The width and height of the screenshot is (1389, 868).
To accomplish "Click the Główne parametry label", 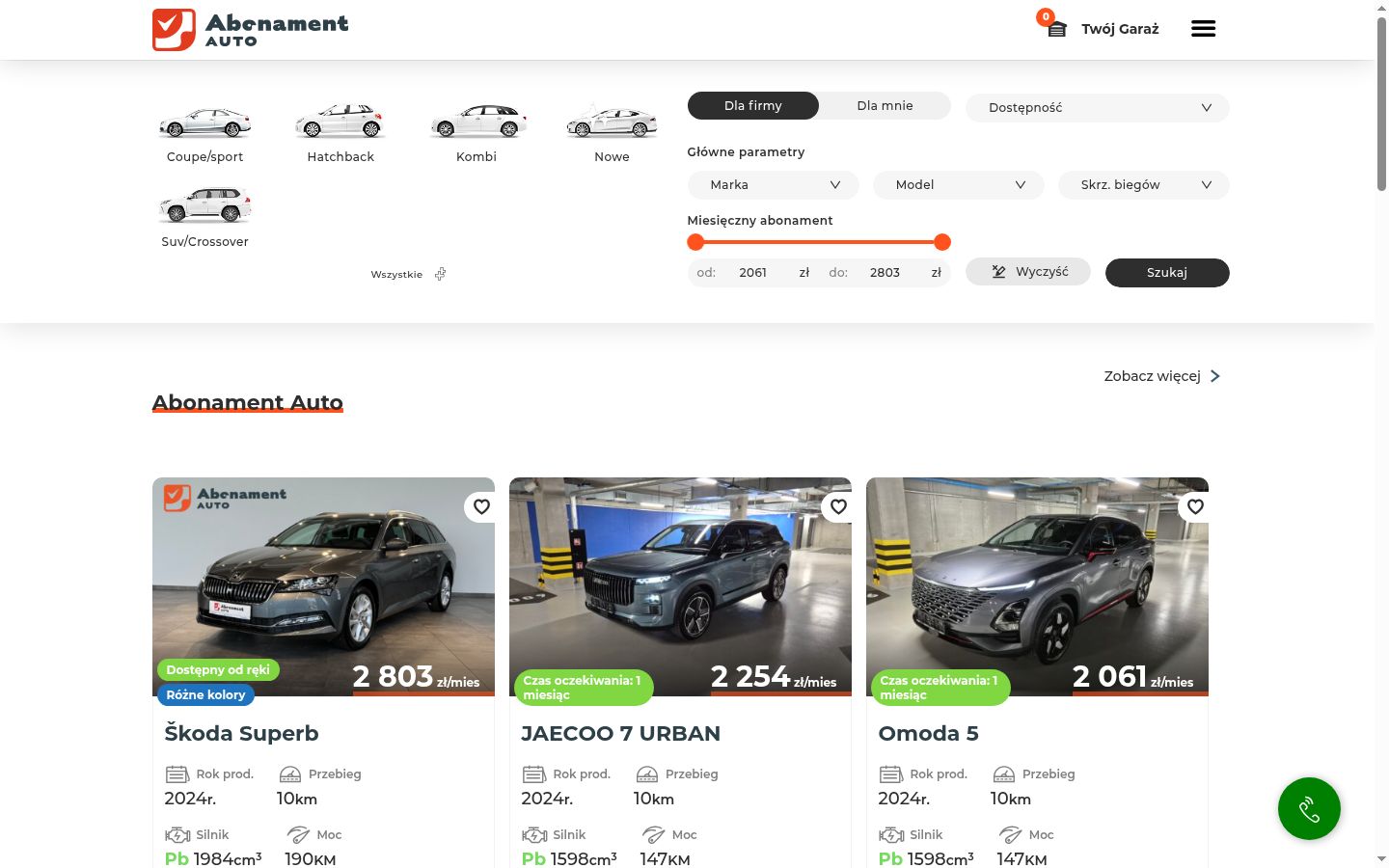I will pos(746,152).
